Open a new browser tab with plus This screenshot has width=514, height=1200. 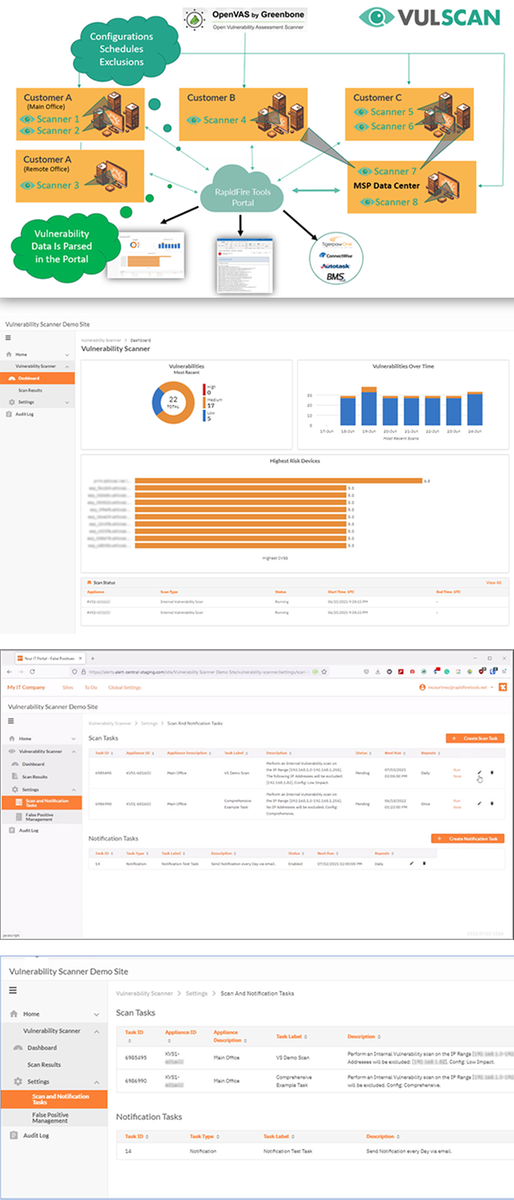pos(92,658)
